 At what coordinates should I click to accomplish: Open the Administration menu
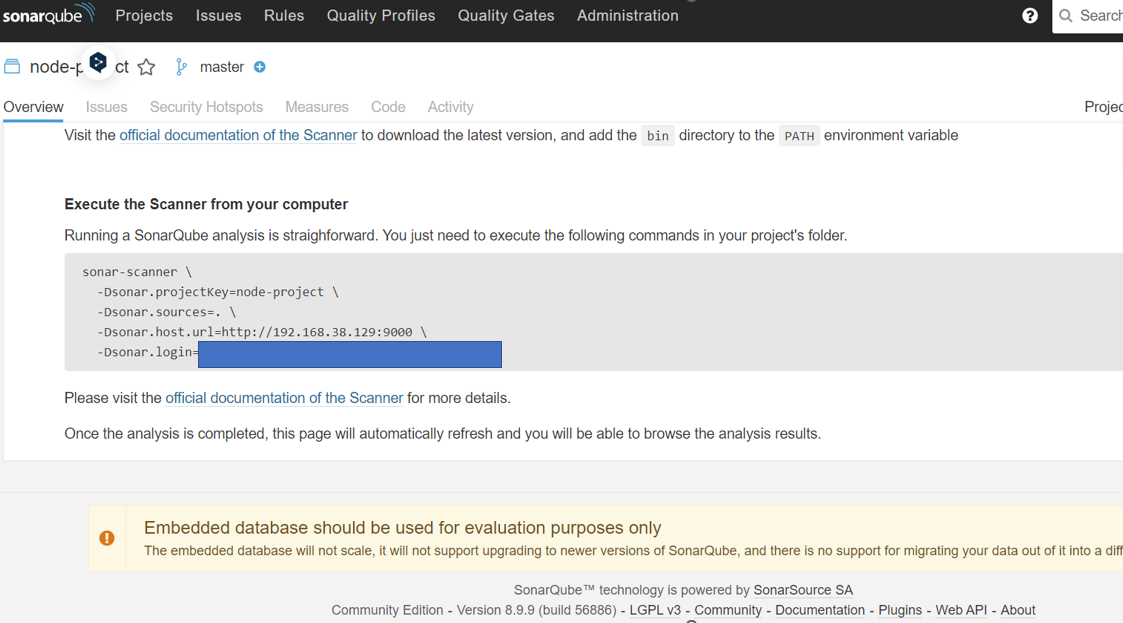click(x=627, y=15)
